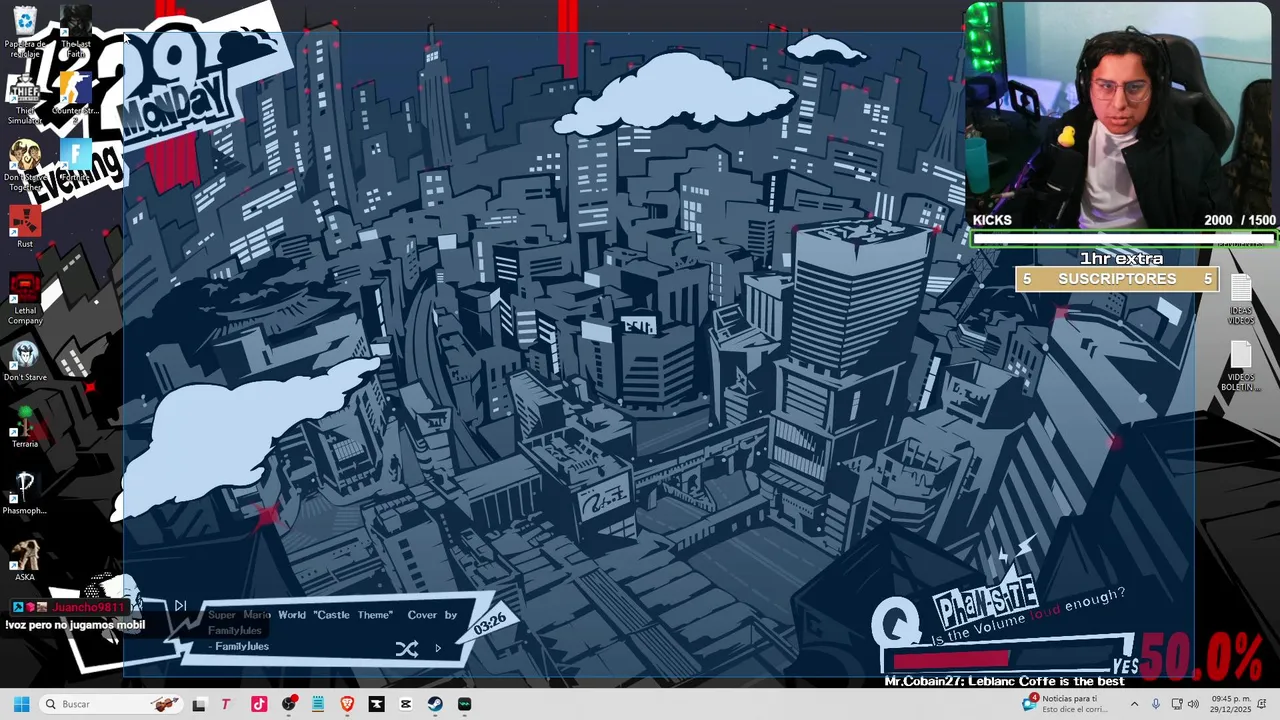
Task: Click the microphone tray icon
Action: coord(1156,704)
